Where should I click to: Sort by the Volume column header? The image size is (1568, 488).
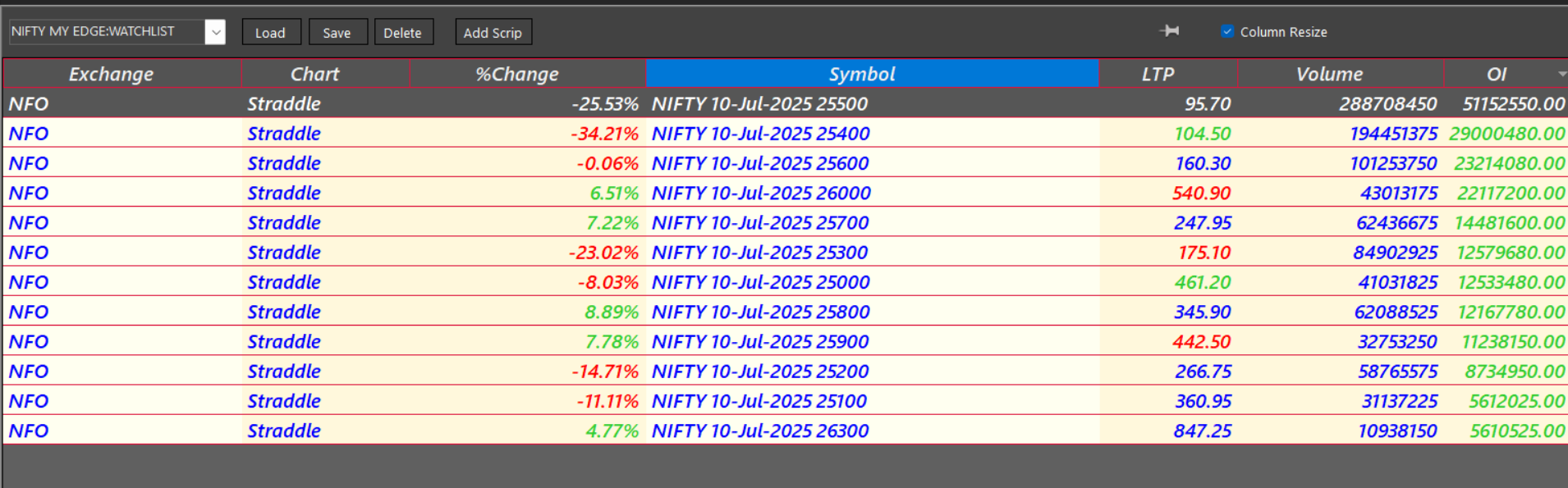(1341, 74)
